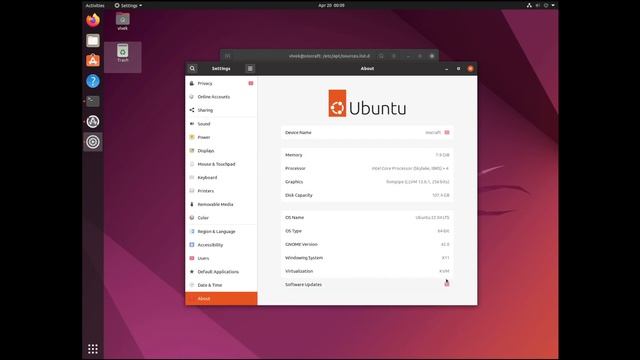The height and width of the screenshot is (360, 640).
Task: Open the Sharing settings panel
Action: pos(221,110)
